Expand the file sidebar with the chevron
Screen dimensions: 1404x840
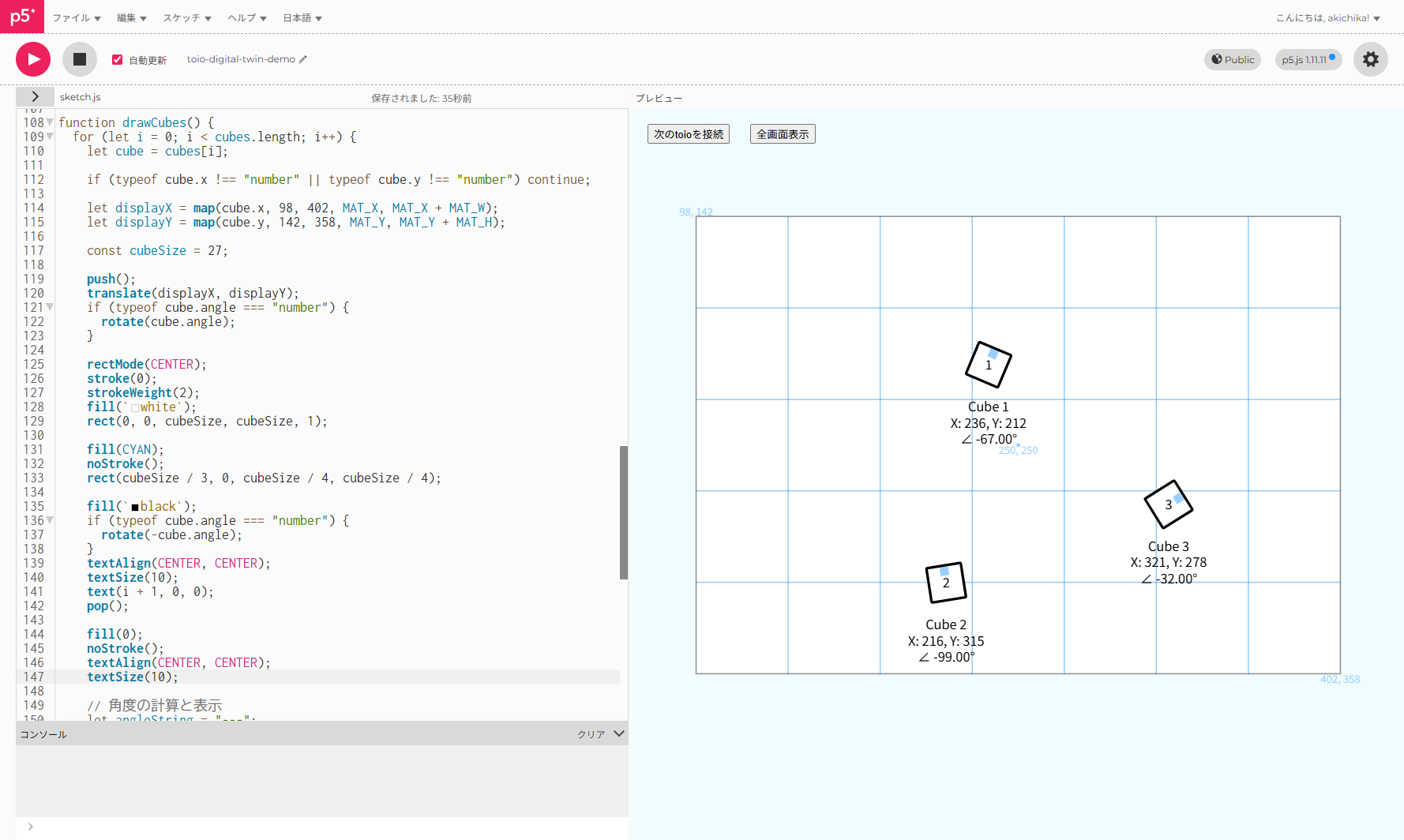(x=35, y=96)
